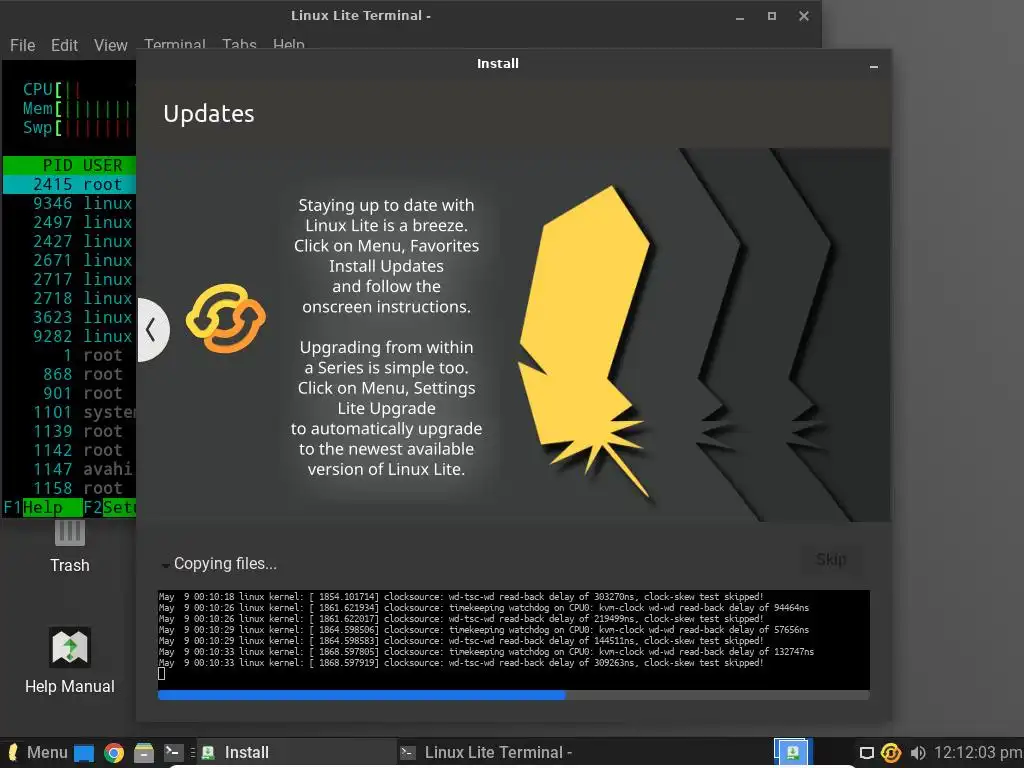1024x768 pixels.
Task: Select htop process row PID 2497
Action: tap(69, 222)
